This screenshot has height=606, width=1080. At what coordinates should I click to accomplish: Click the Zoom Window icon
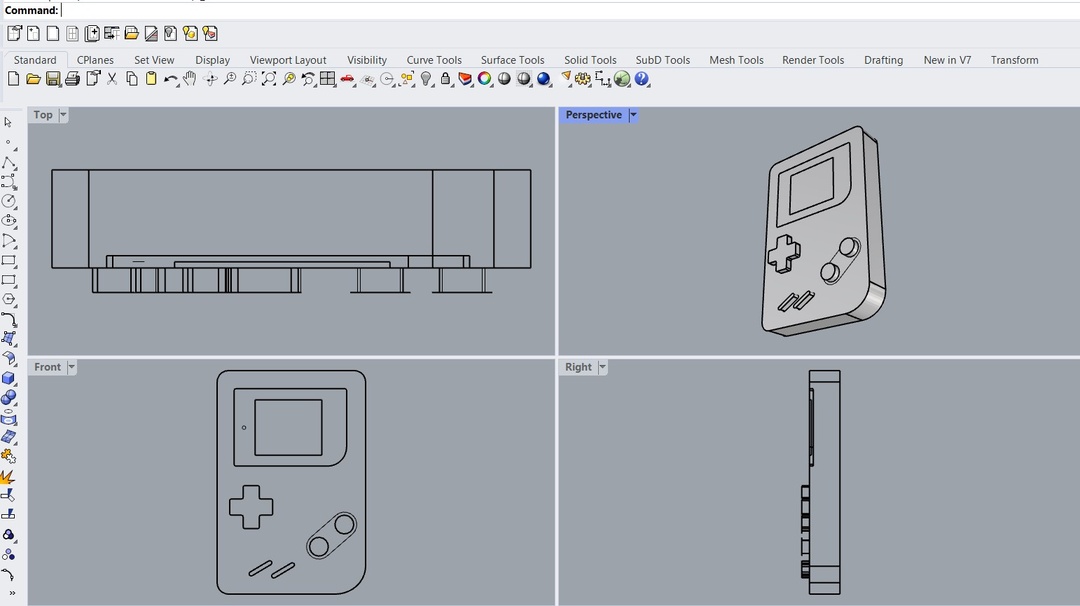pos(249,79)
